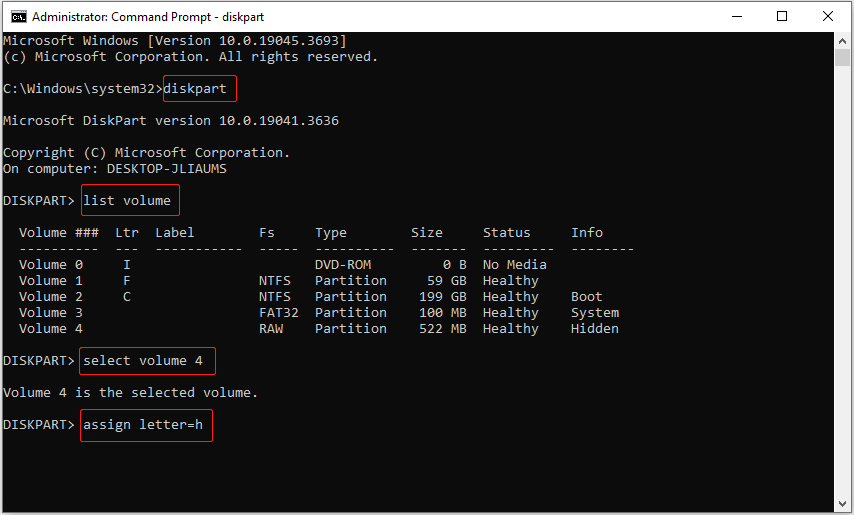The width and height of the screenshot is (854, 515).
Task: Click the 'DVD-ROM' type entry
Action: [x=343, y=265]
